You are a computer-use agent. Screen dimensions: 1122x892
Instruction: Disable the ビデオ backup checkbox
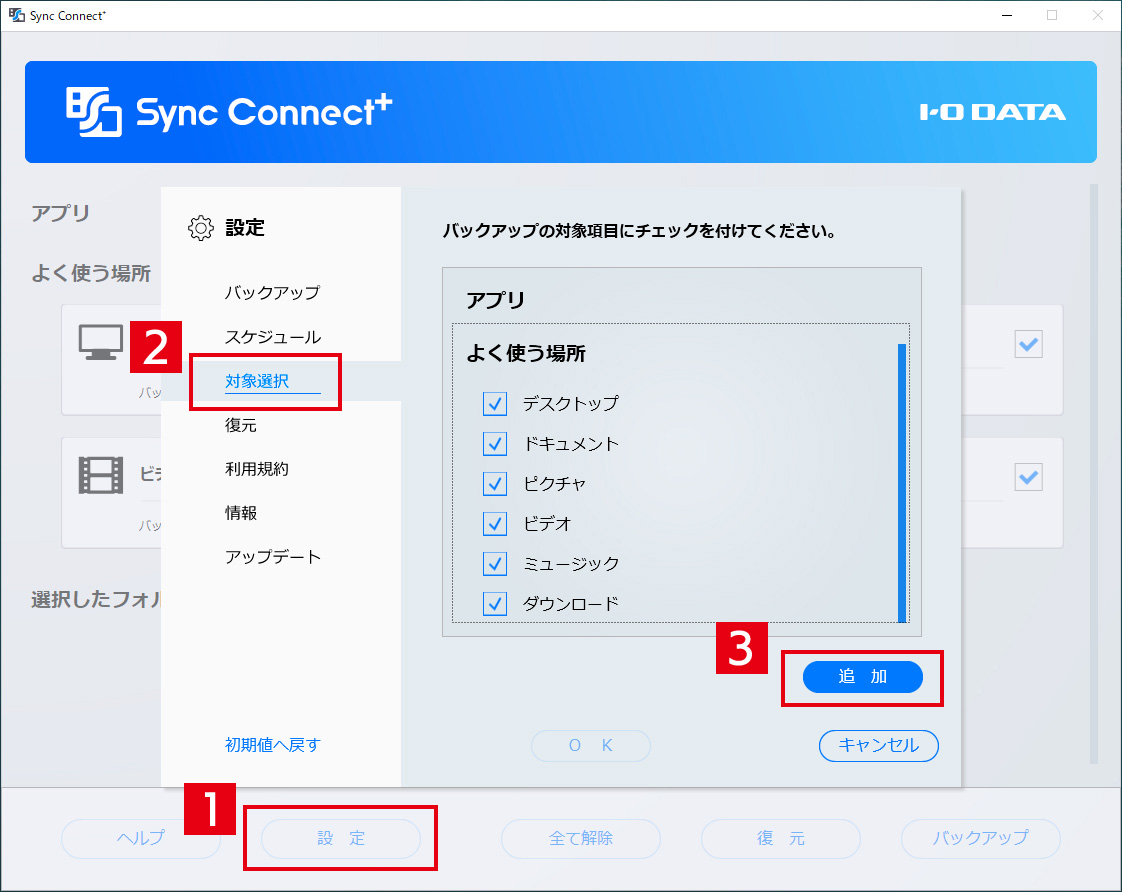[x=495, y=524]
